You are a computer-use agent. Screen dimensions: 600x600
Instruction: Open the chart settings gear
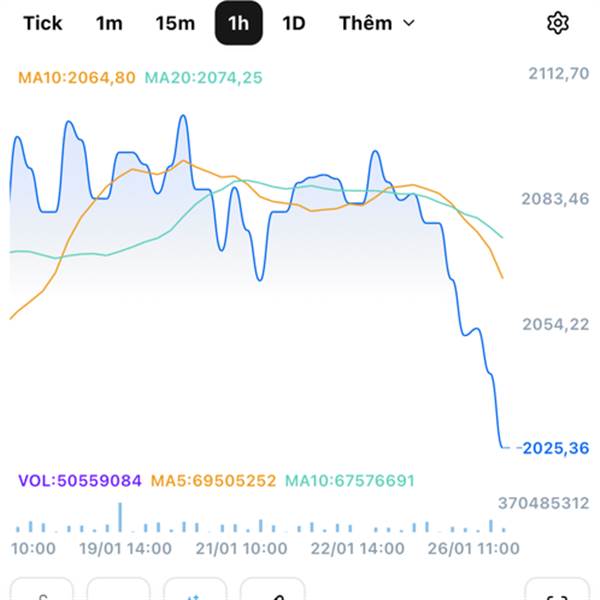pos(558,23)
